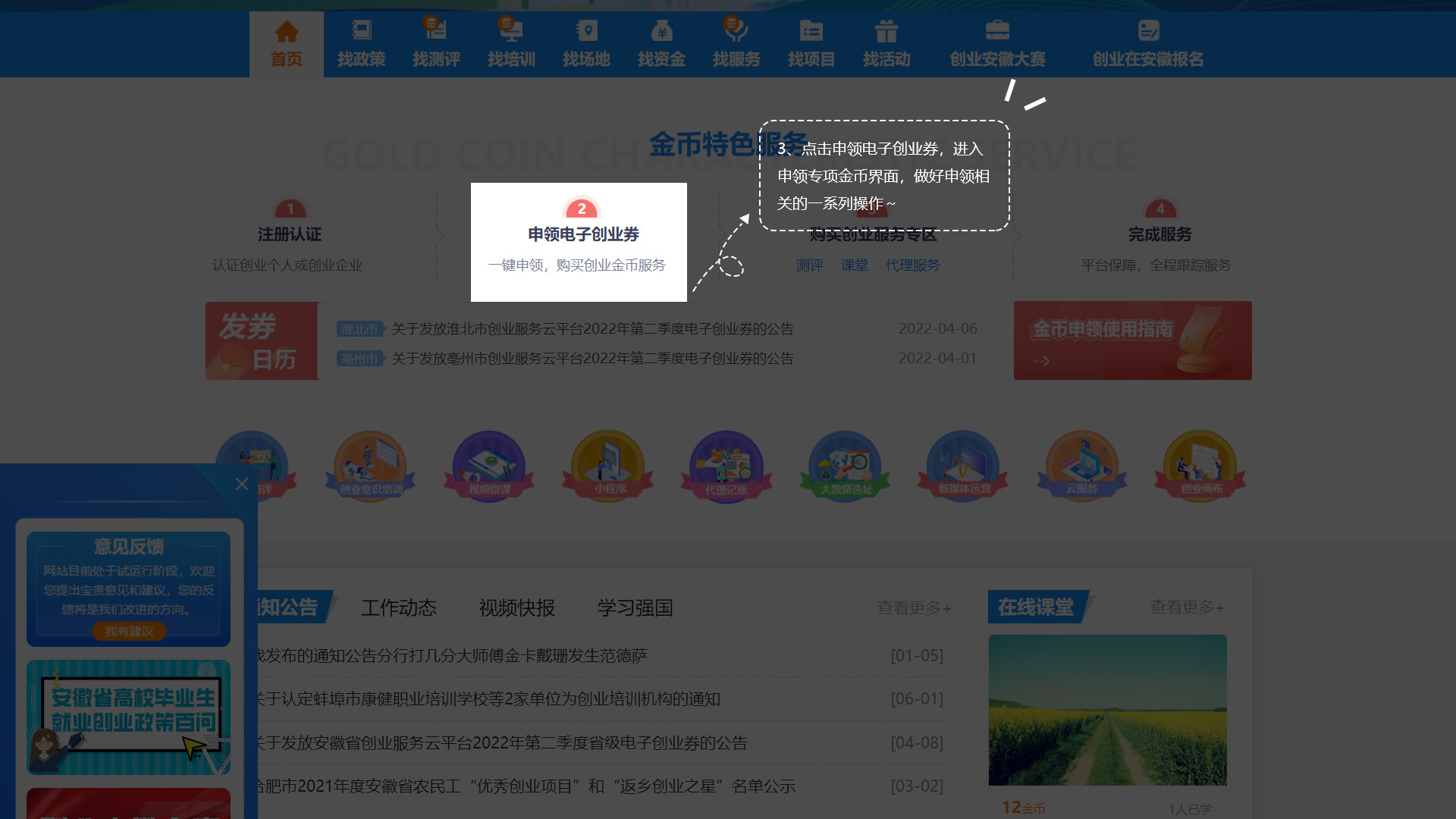The width and height of the screenshot is (1456, 819).
Task: Click 查看更多+ beside 在线课堂
Action: (x=1187, y=607)
